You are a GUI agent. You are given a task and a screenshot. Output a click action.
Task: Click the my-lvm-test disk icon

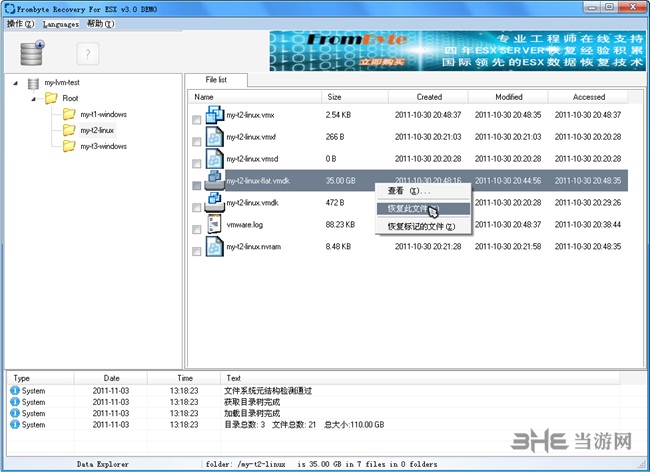33,83
